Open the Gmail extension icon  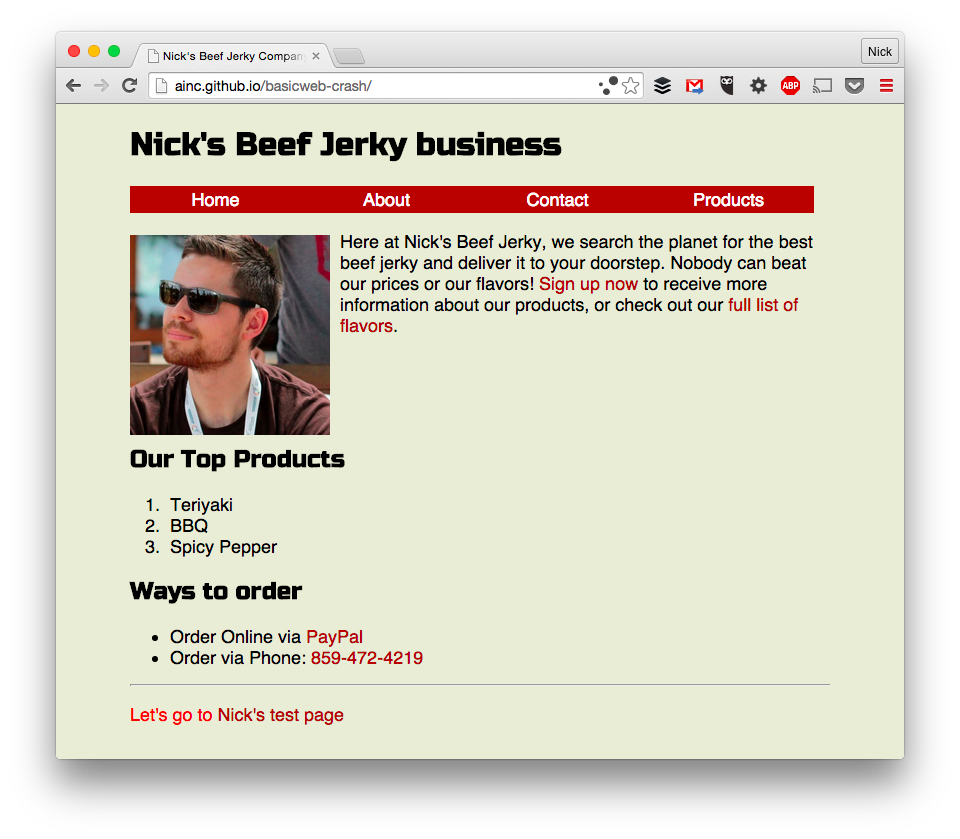tap(694, 86)
